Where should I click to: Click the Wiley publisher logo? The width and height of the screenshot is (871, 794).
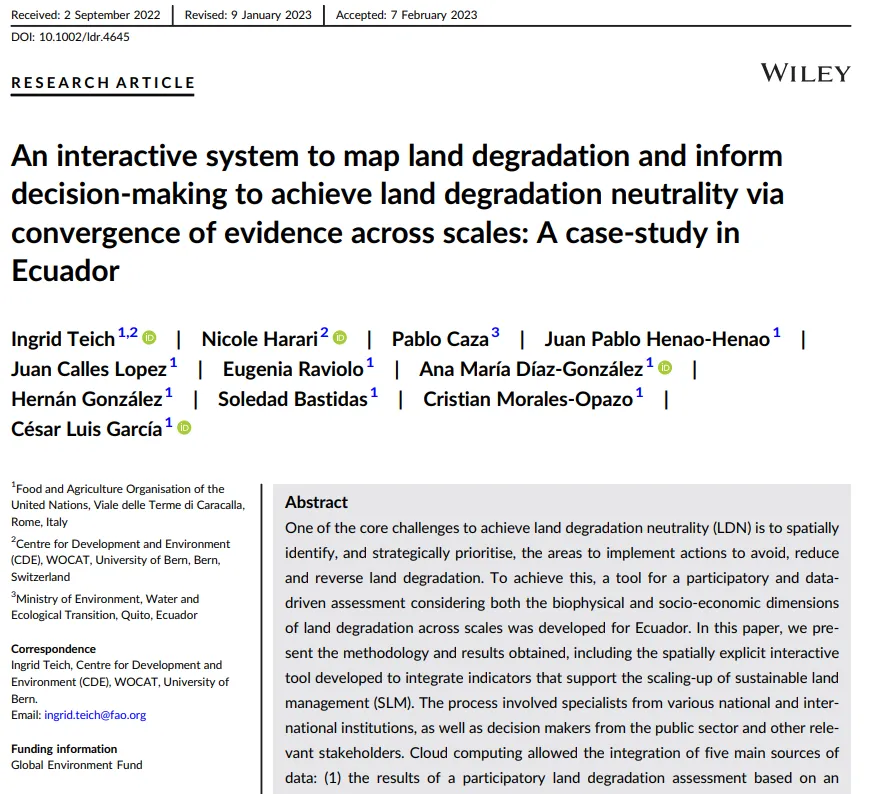(x=805, y=73)
